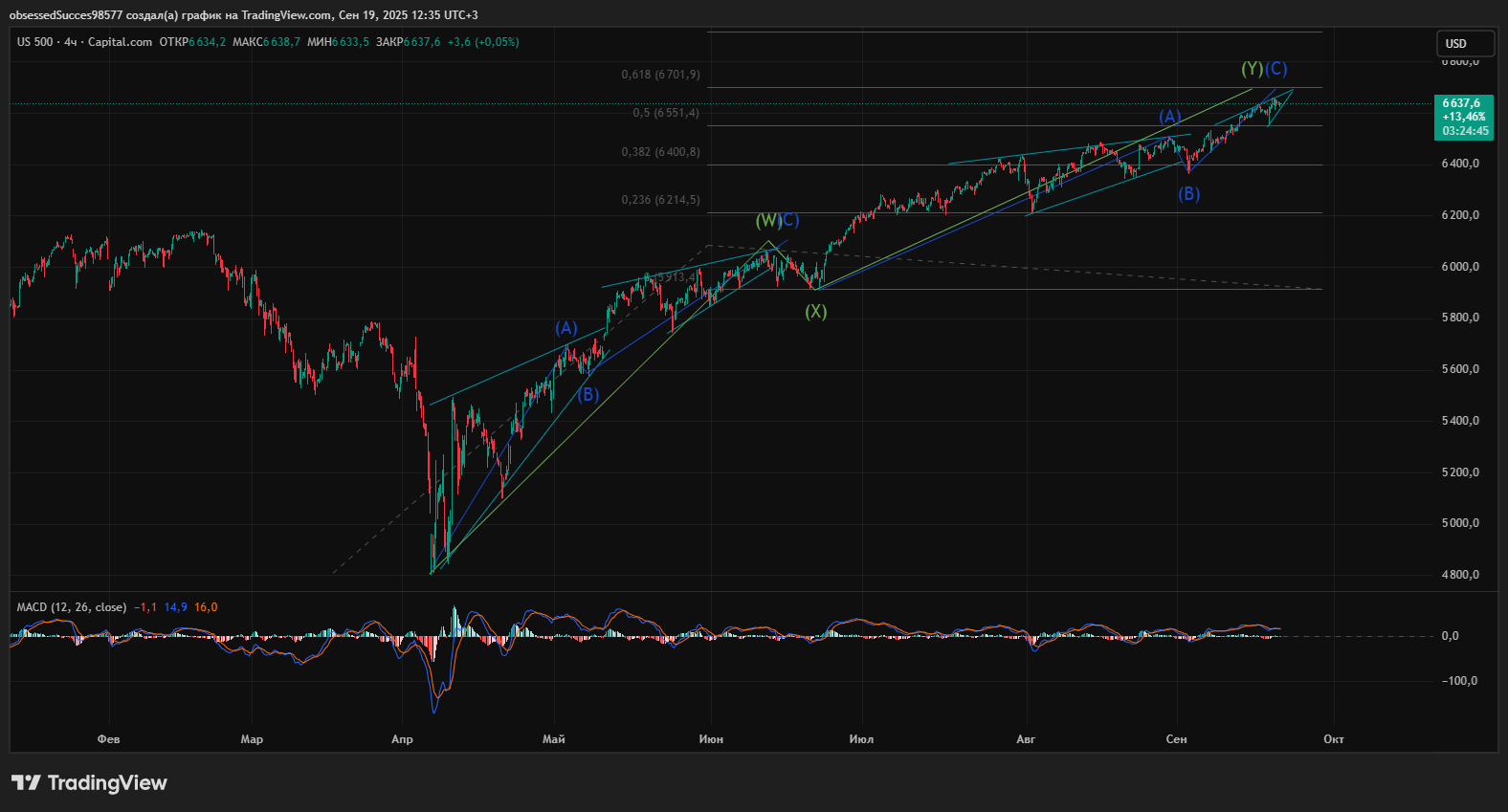The image size is (1508, 812).
Task: Select the МИН low value 6633,5
Action: click(350, 42)
